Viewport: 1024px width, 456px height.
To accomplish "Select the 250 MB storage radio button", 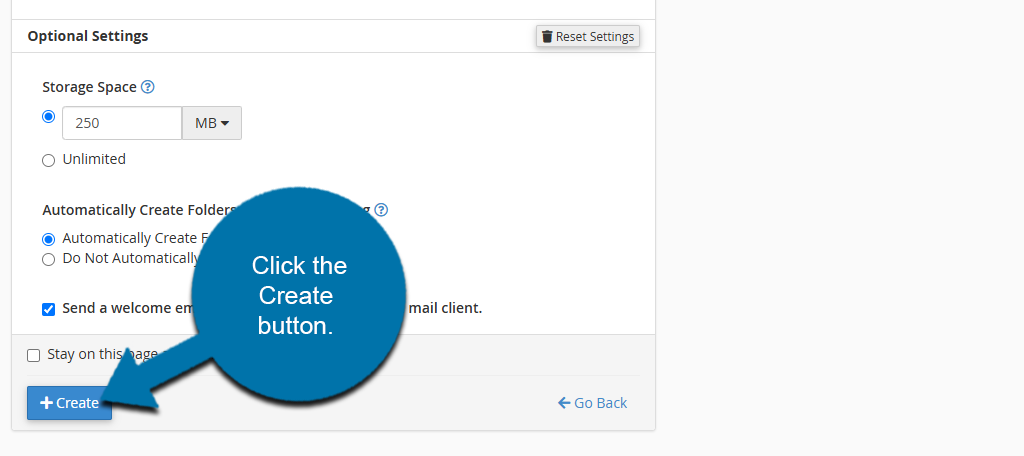I will [48, 116].
